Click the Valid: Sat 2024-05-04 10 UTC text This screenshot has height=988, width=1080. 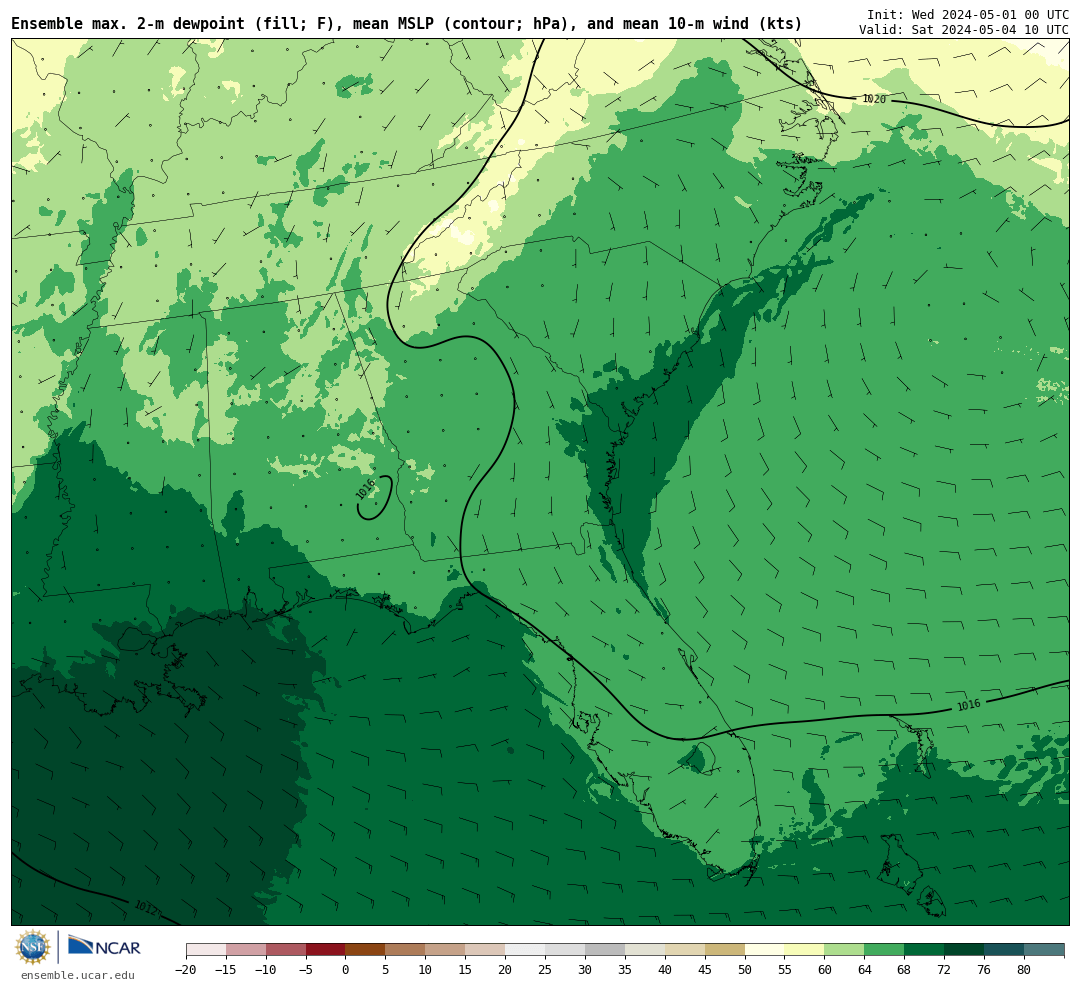click(964, 30)
